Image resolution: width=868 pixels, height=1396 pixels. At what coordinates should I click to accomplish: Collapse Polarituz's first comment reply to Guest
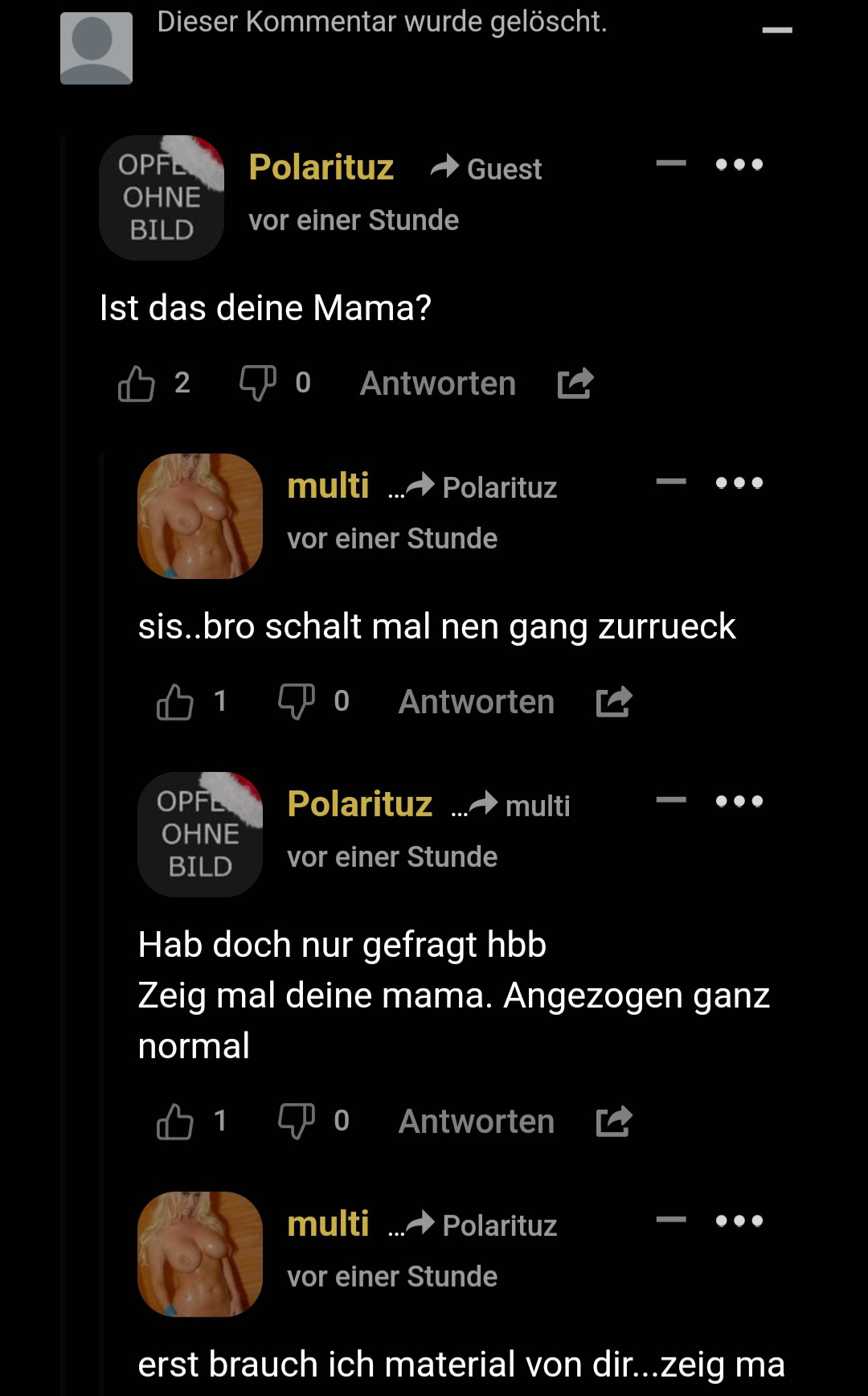click(x=671, y=164)
